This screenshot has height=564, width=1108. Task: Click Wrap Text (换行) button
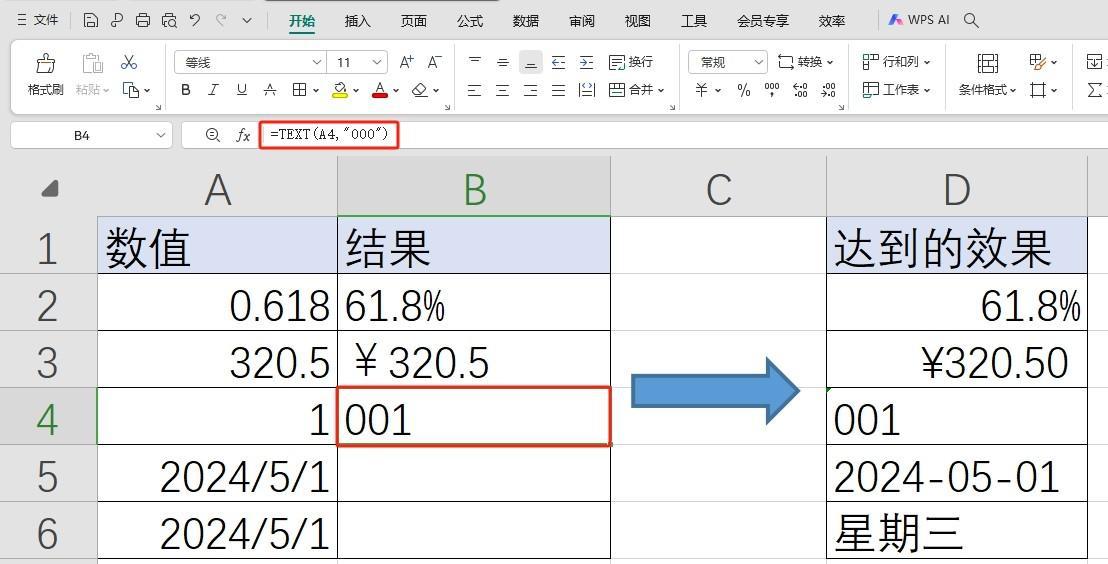point(631,62)
